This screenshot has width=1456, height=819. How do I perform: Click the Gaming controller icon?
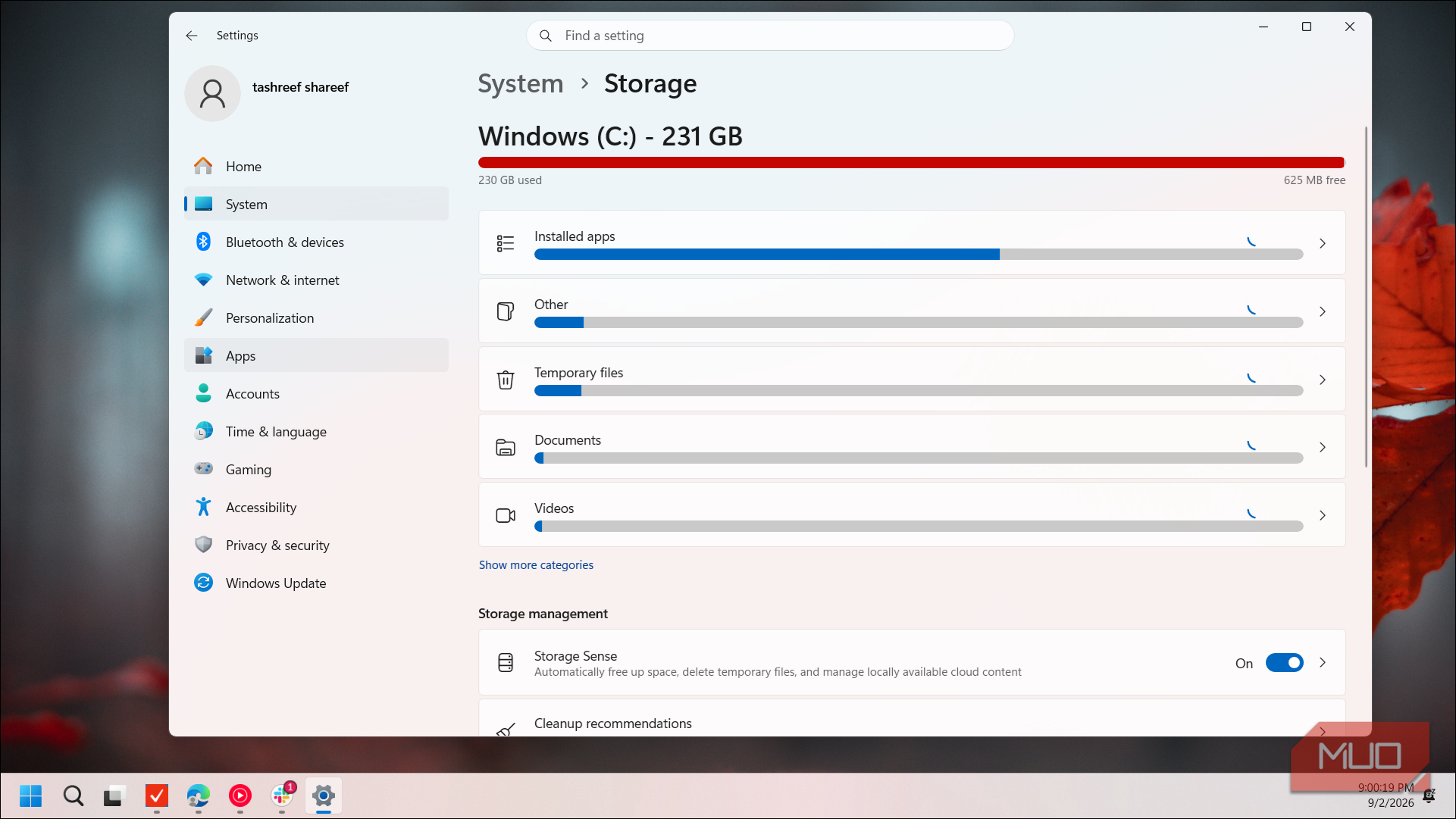pyautogui.click(x=203, y=468)
